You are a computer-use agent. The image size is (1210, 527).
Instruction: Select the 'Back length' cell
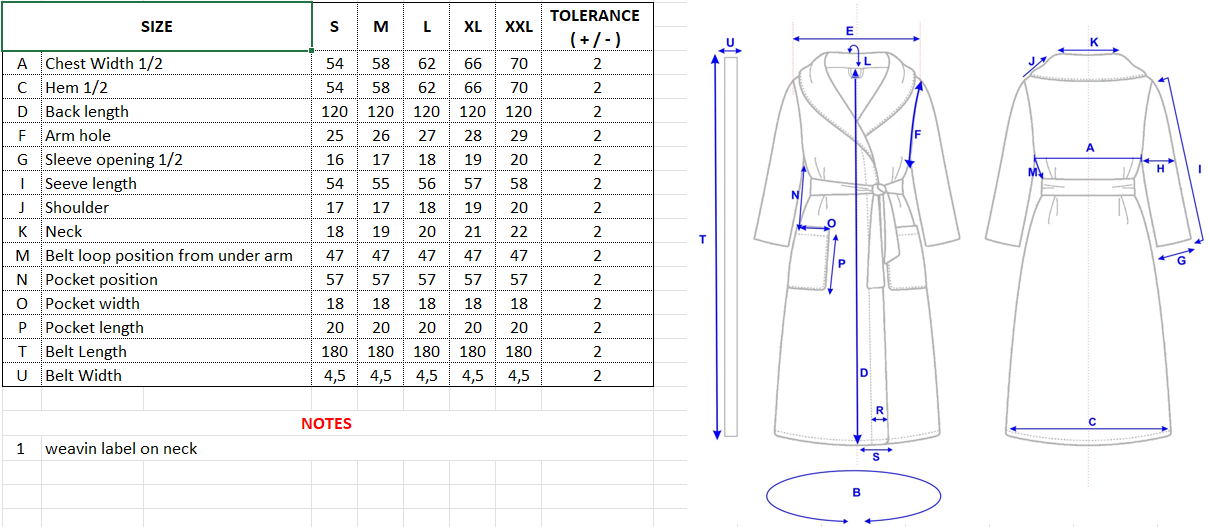[177, 111]
